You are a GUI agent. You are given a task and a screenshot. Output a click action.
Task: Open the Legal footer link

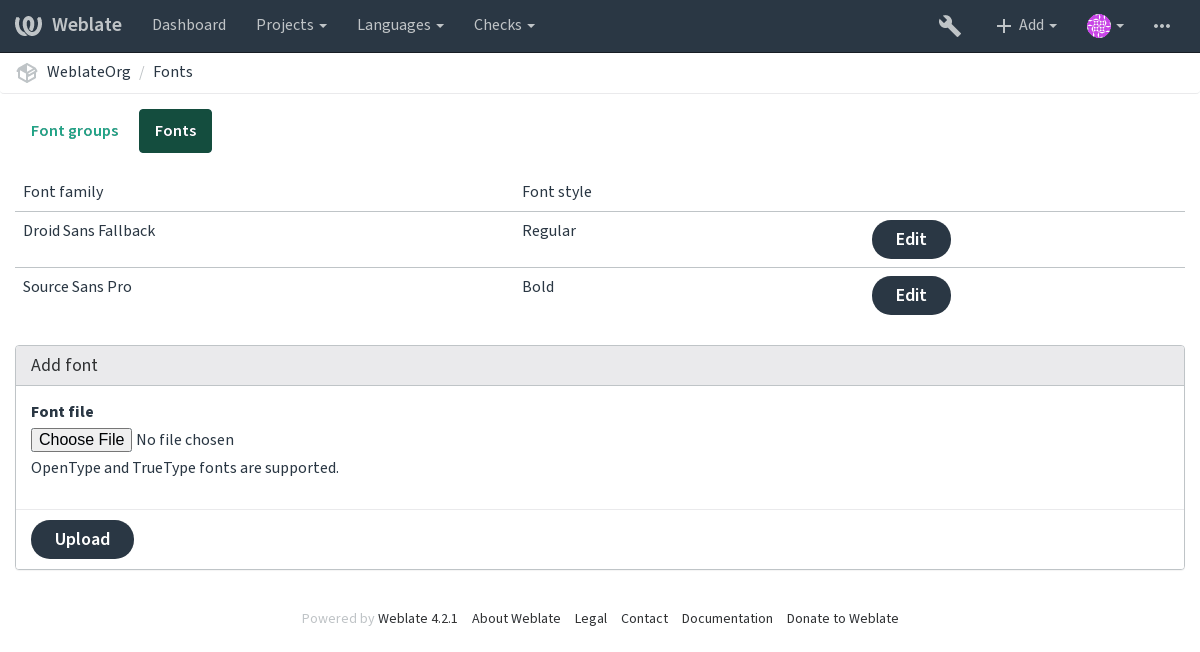(591, 619)
